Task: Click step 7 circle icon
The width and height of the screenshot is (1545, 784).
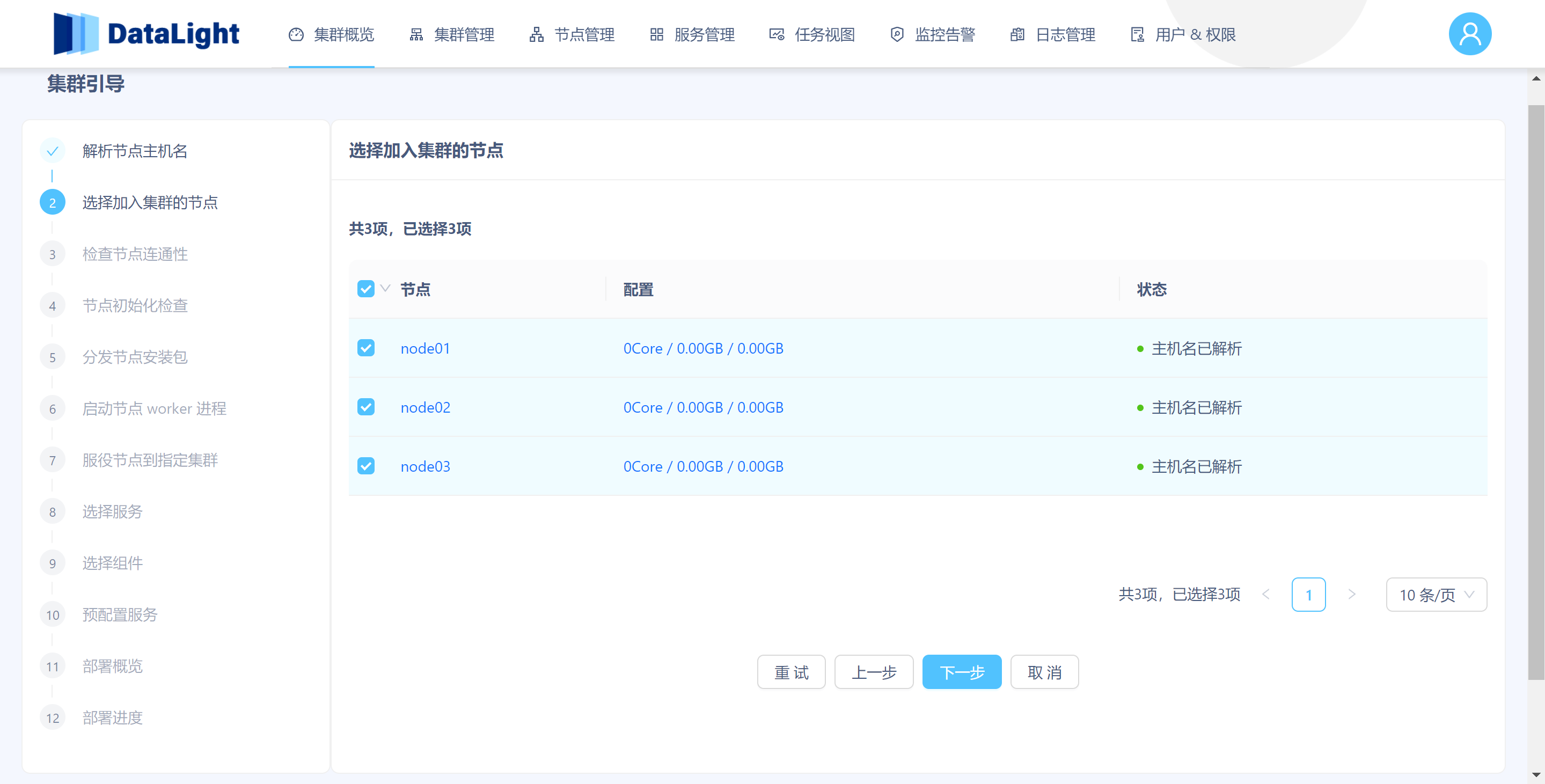Action: [x=52, y=460]
